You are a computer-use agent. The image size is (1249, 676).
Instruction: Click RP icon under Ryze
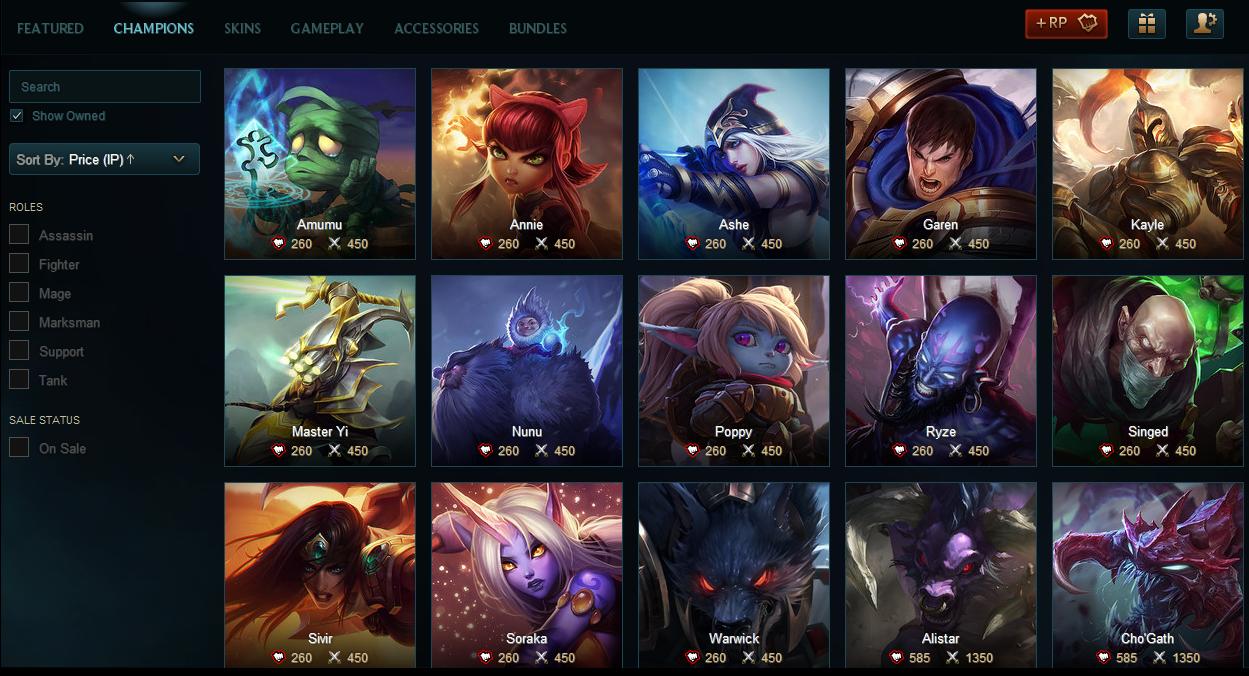(x=899, y=451)
